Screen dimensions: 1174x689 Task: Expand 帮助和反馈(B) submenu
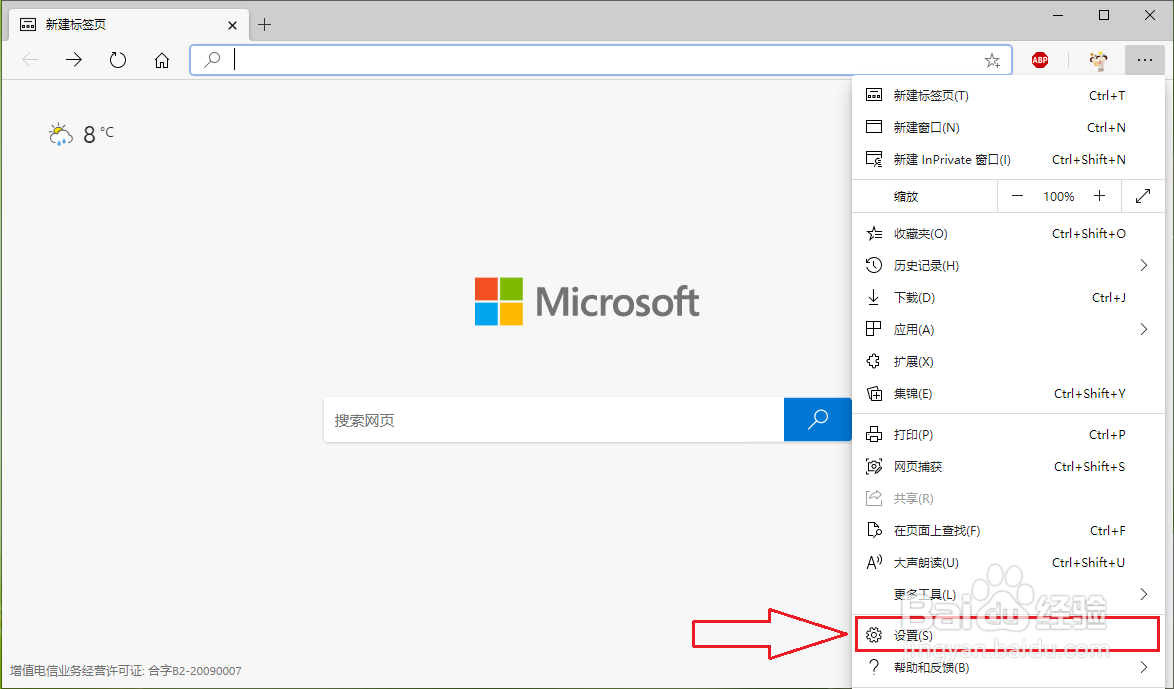click(1009, 667)
